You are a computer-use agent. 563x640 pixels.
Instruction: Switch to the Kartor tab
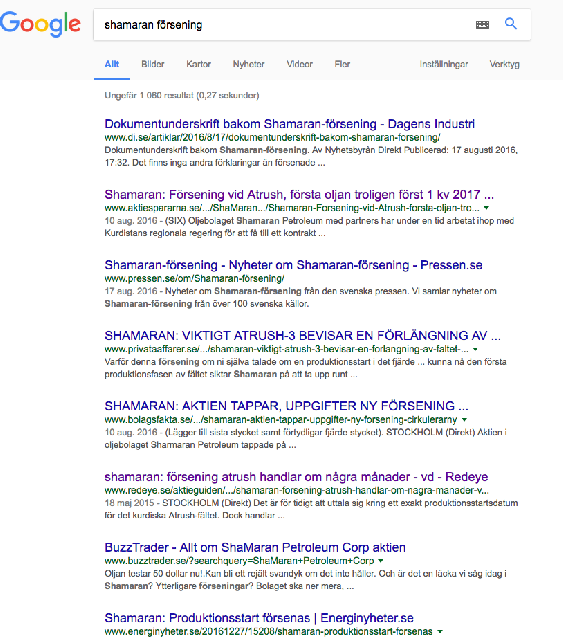(198, 64)
